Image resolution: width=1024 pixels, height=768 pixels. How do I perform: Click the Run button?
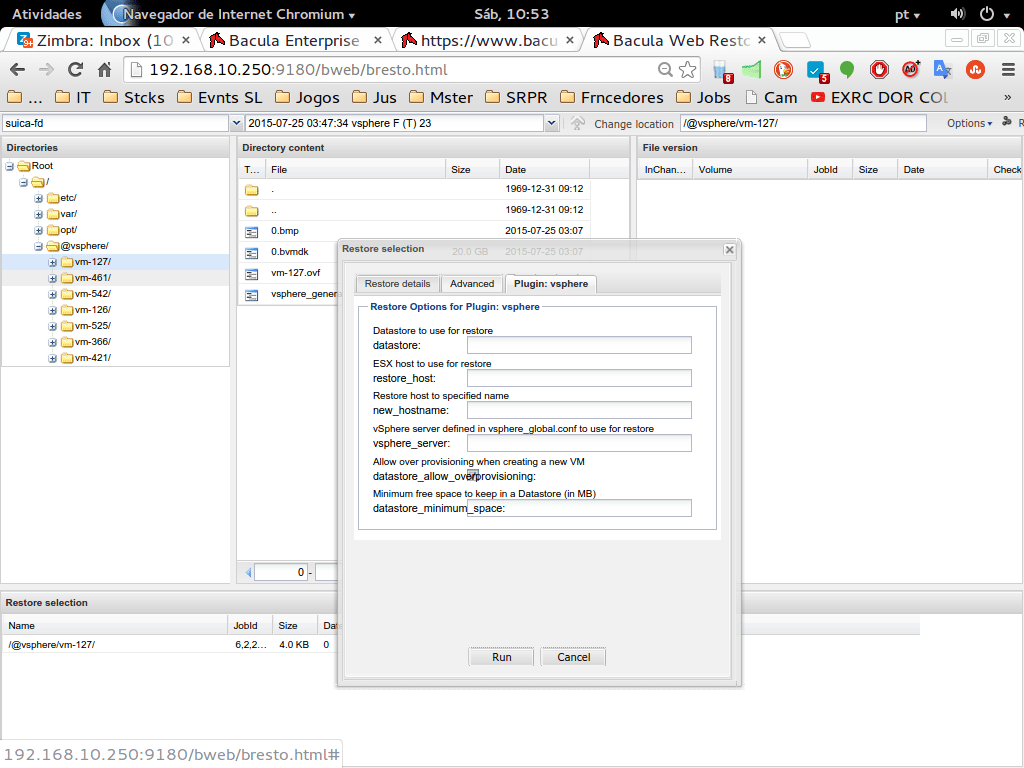[502, 657]
